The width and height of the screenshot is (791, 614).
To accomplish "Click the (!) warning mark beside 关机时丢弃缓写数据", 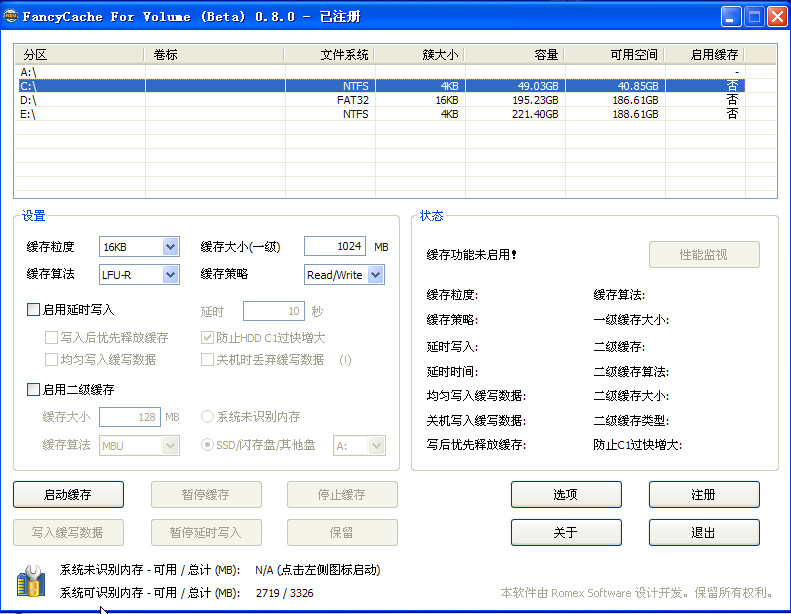I will tap(345, 360).
